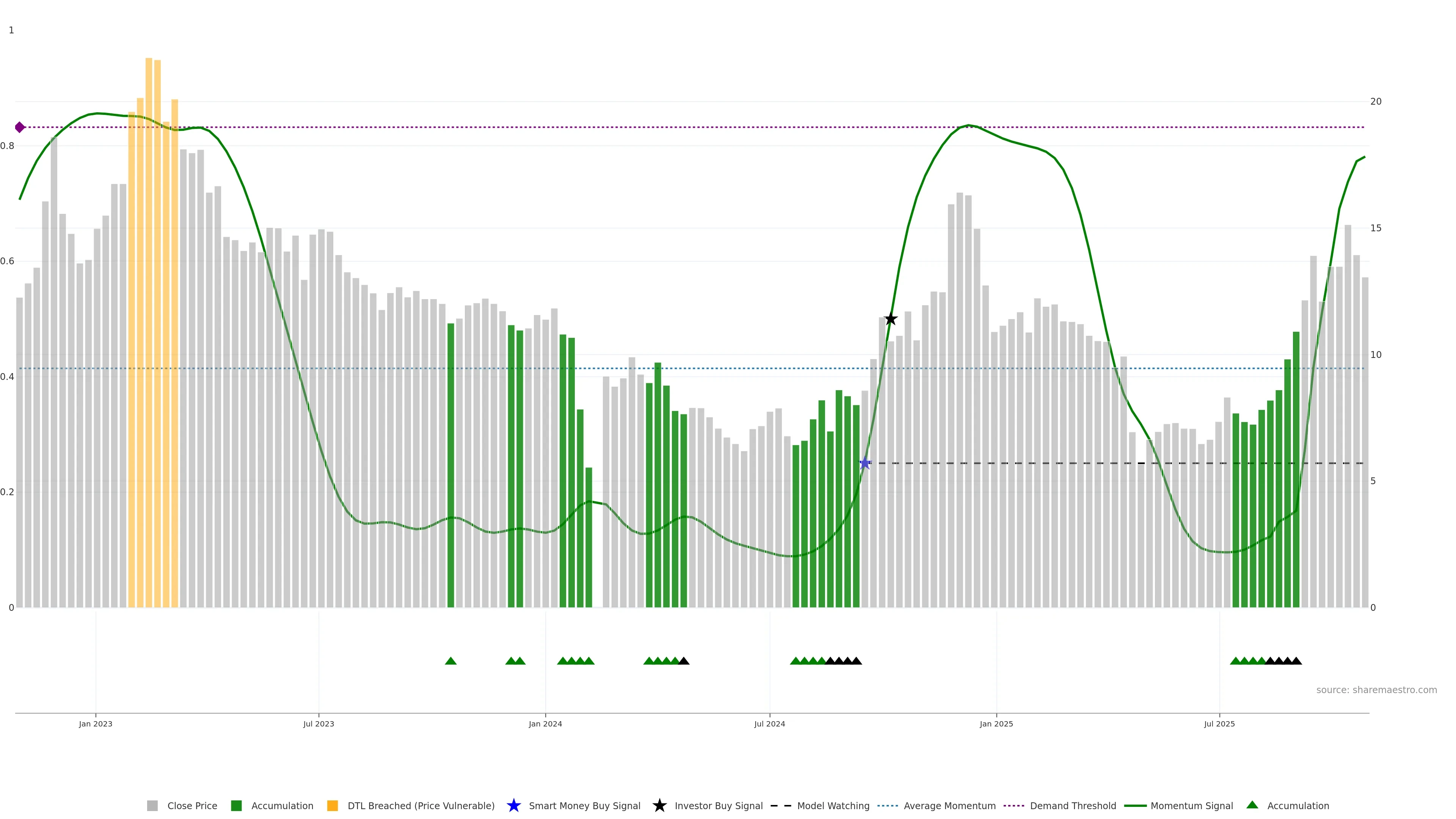The width and height of the screenshot is (1456, 819).
Task: Click the black Investor Buy Signal star on chart
Action: pyautogui.click(x=890, y=319)
